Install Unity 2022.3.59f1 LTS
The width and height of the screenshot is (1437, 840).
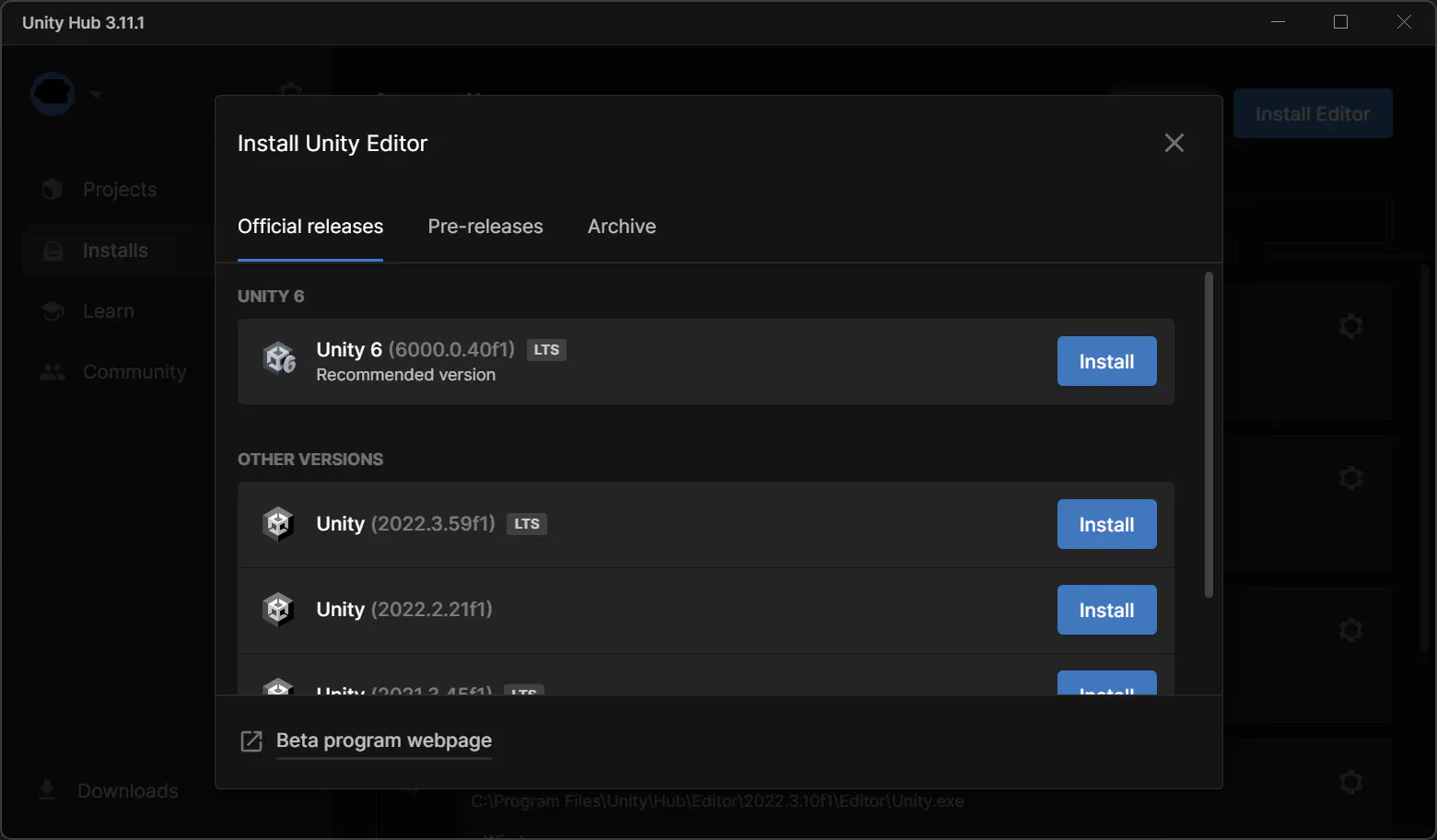[1106, 524]
